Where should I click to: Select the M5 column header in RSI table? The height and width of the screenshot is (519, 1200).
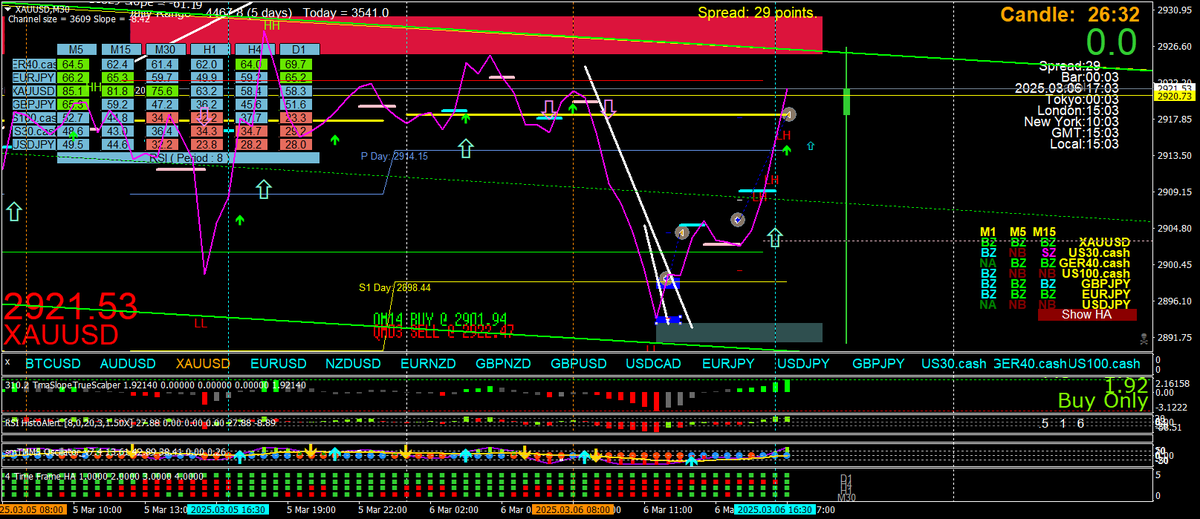[x=75, y=49]
